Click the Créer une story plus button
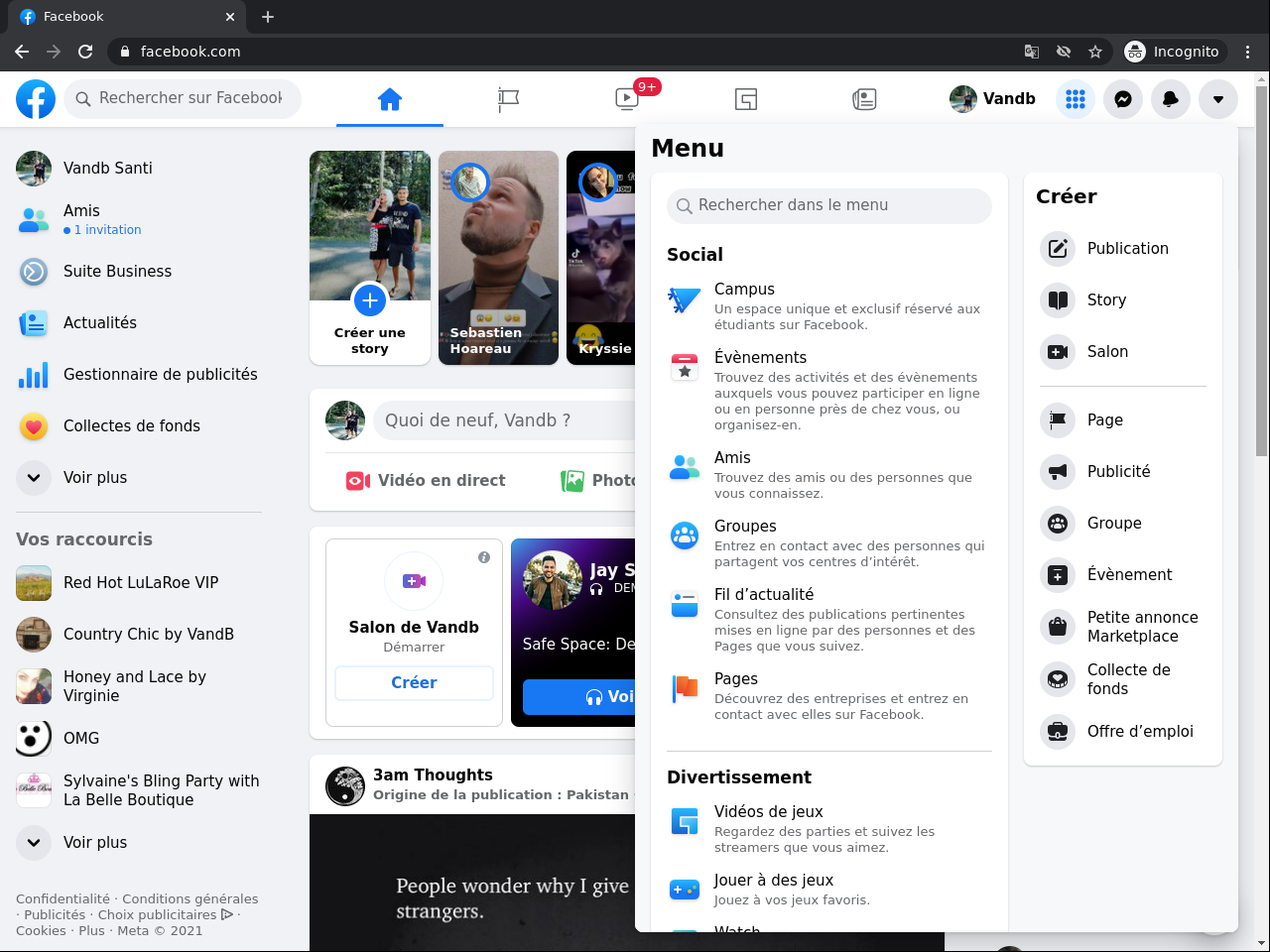 [x=370, y=299]
